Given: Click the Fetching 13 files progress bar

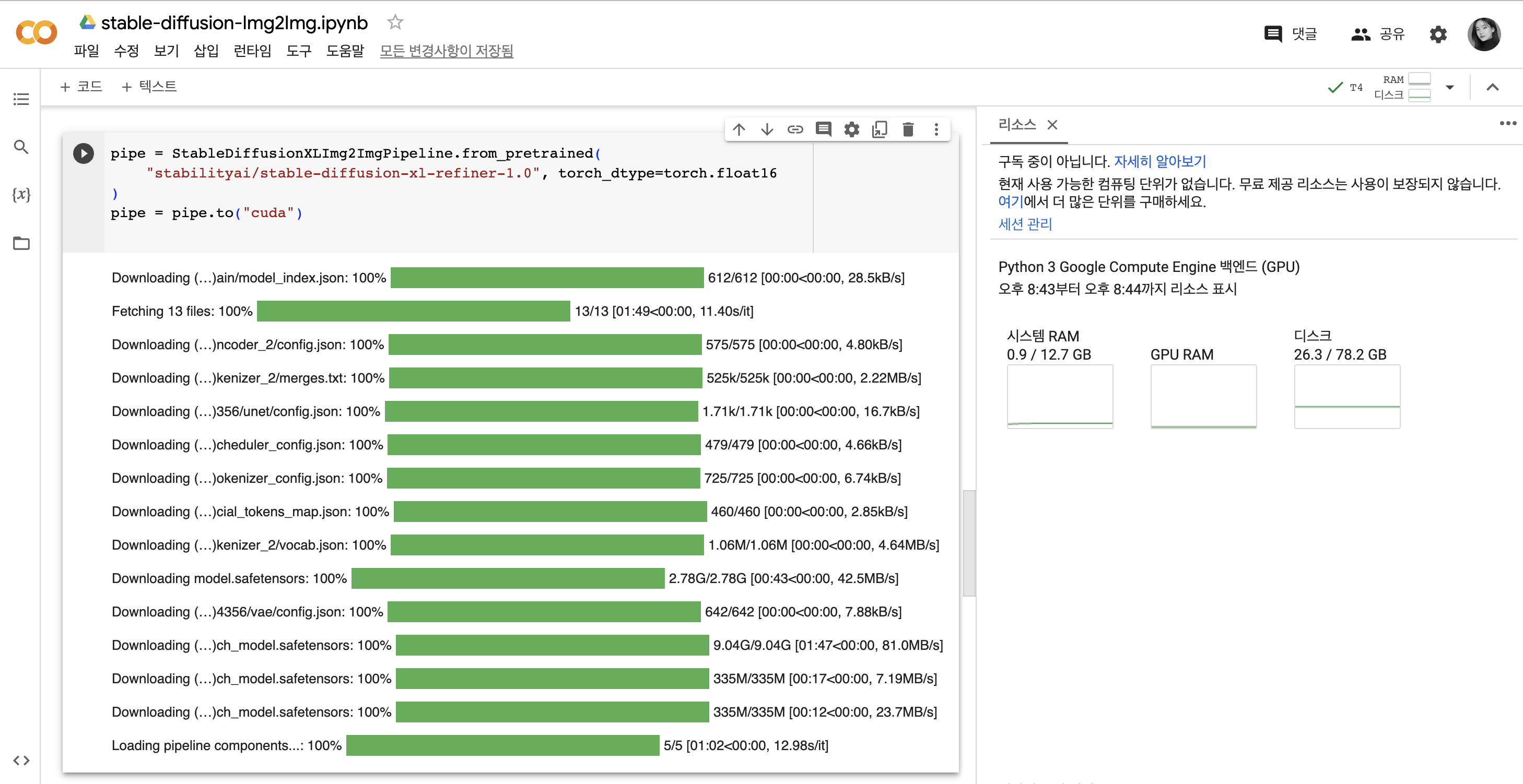Looking at the screenshot, I should click(x=414, y=311).
